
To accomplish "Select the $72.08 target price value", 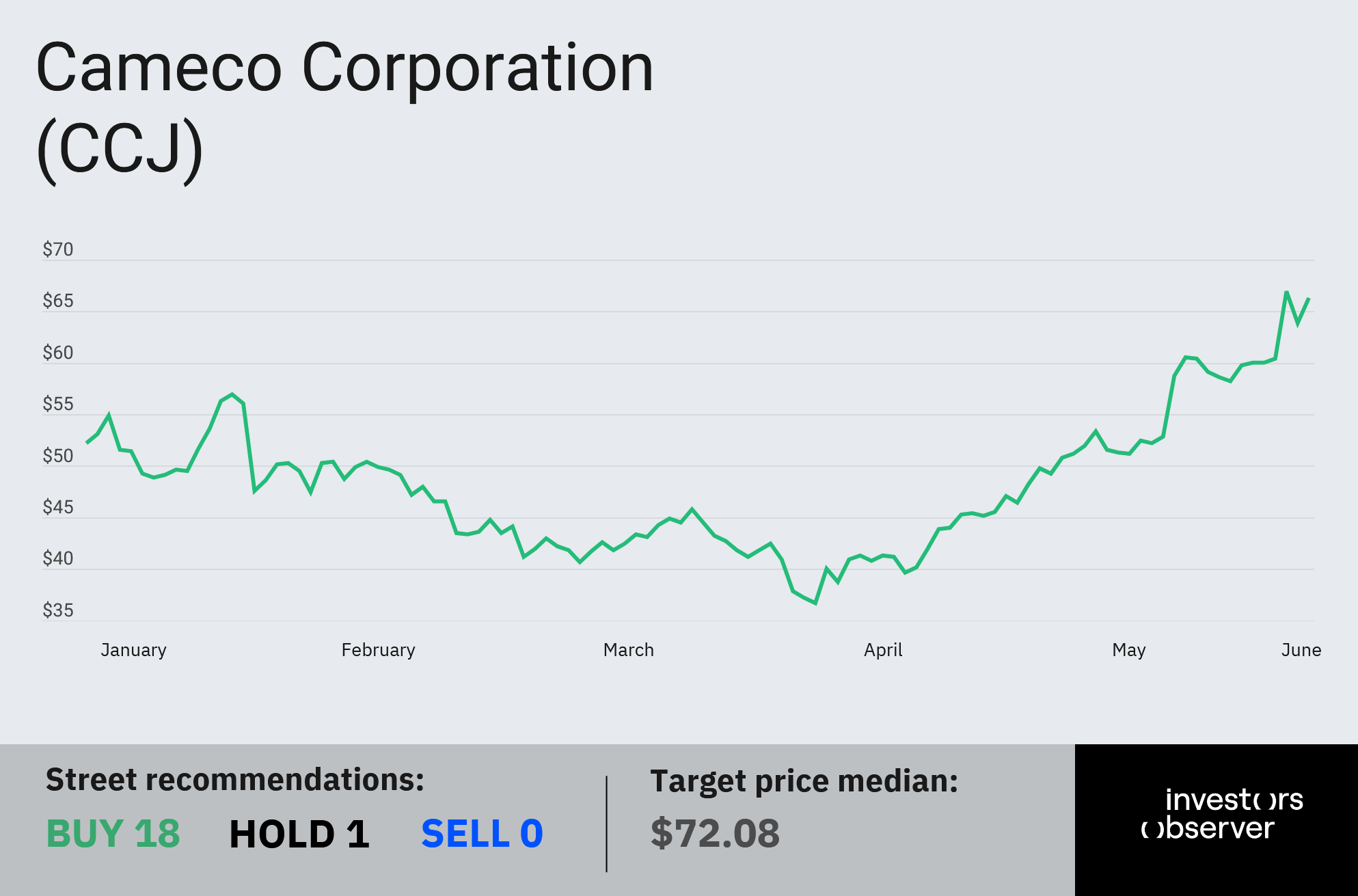I will (715, 833).
